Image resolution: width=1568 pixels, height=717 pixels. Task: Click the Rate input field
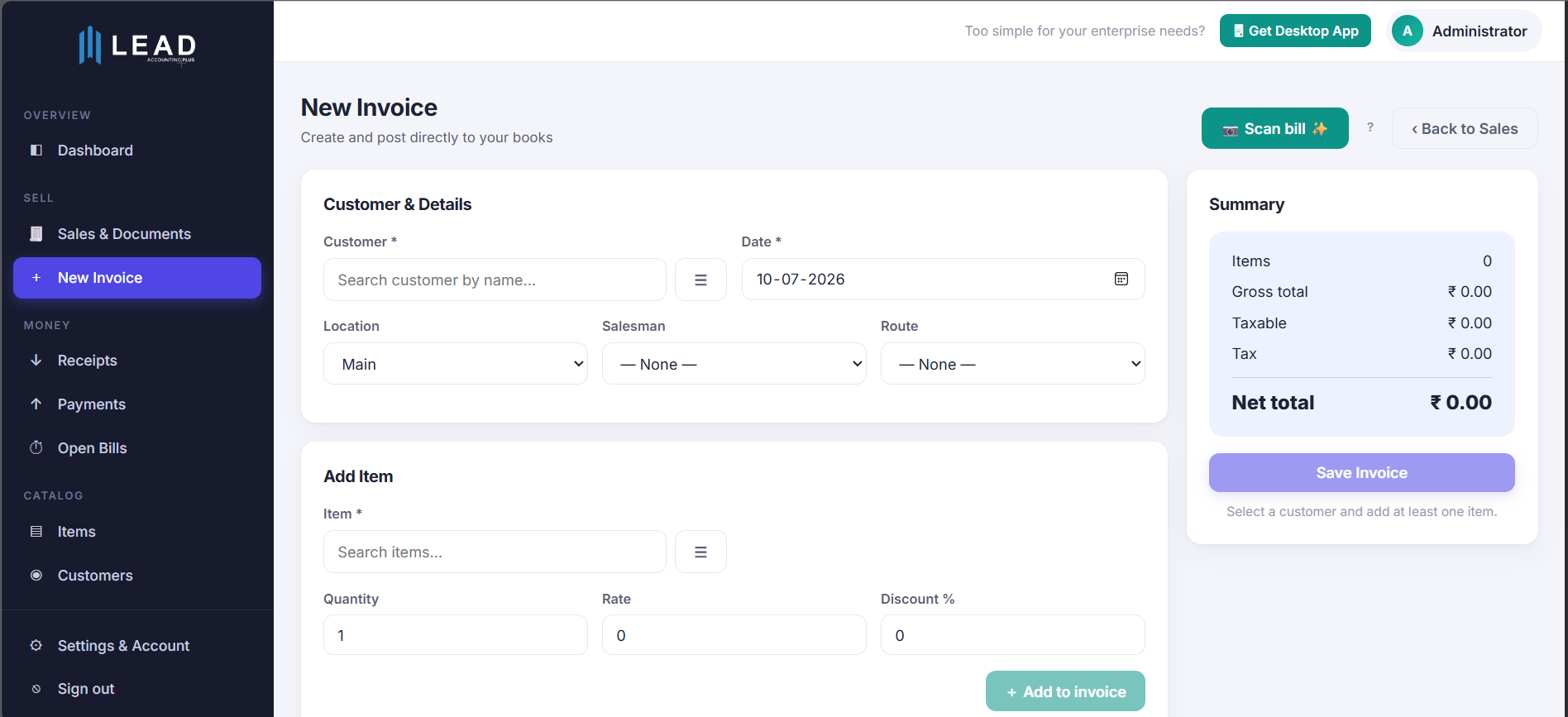click(x=734, y=635)
